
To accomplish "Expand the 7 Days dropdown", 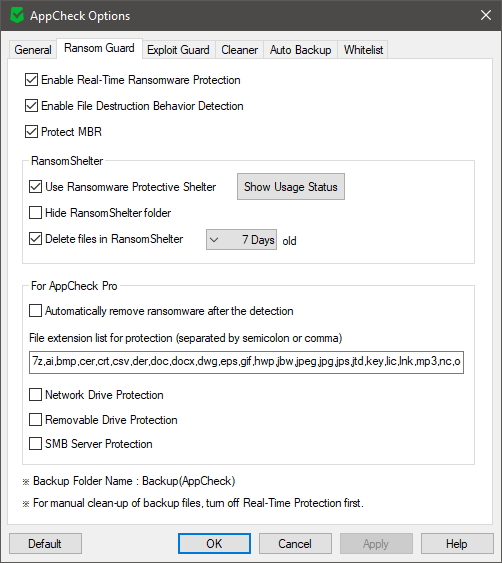I will tap(241, 239).
